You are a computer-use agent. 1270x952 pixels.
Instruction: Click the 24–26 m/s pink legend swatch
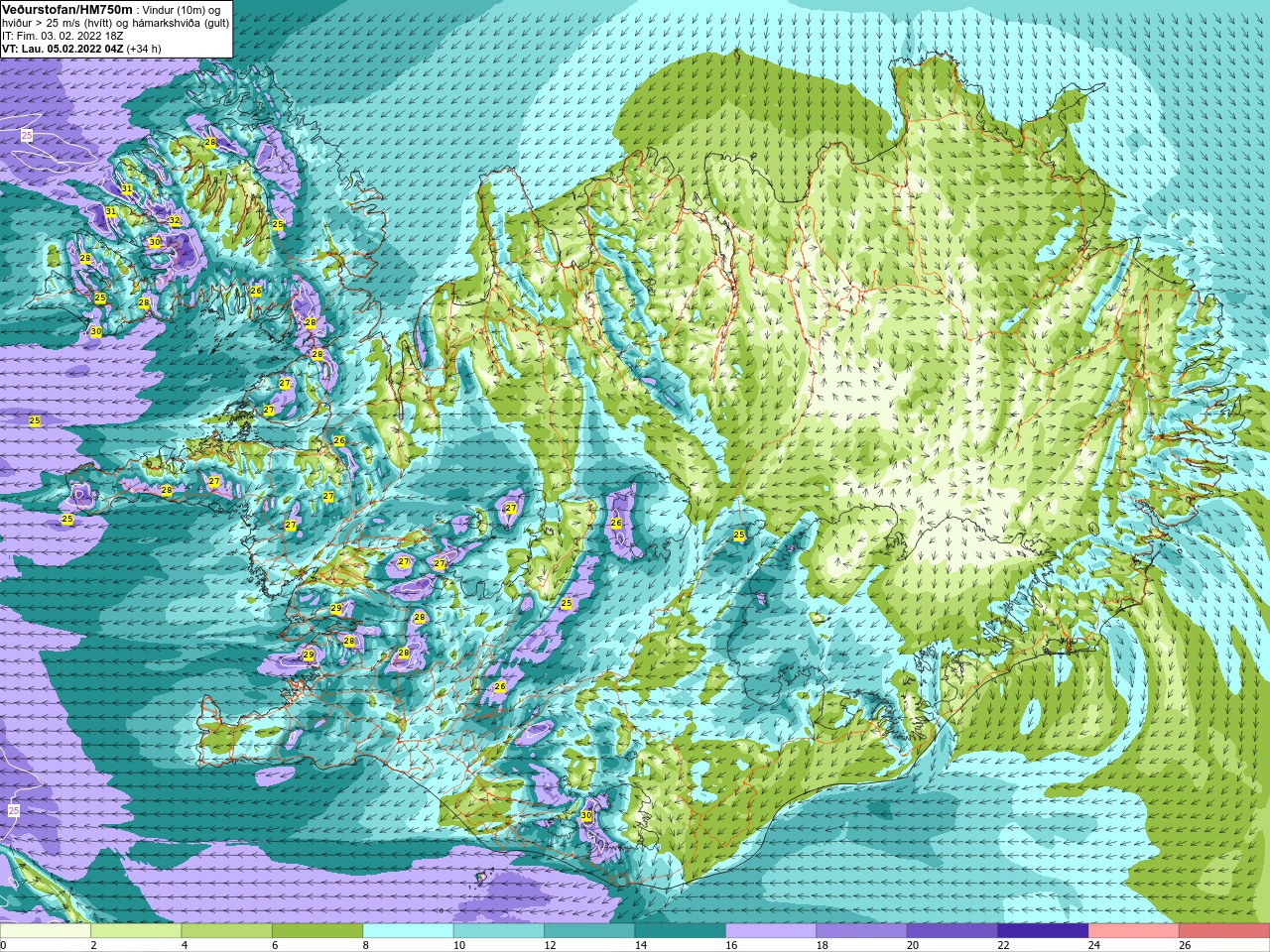coord(1134,931)
